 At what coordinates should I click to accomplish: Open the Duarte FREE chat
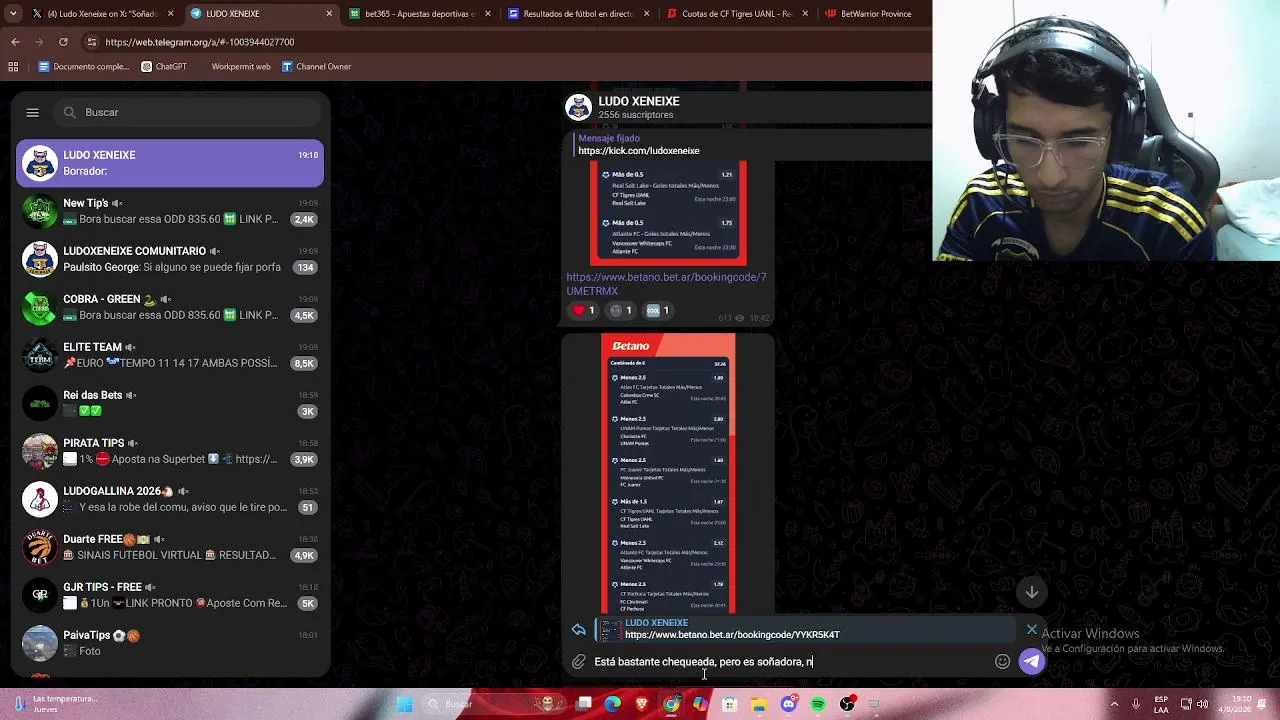(x=170, y=547)
